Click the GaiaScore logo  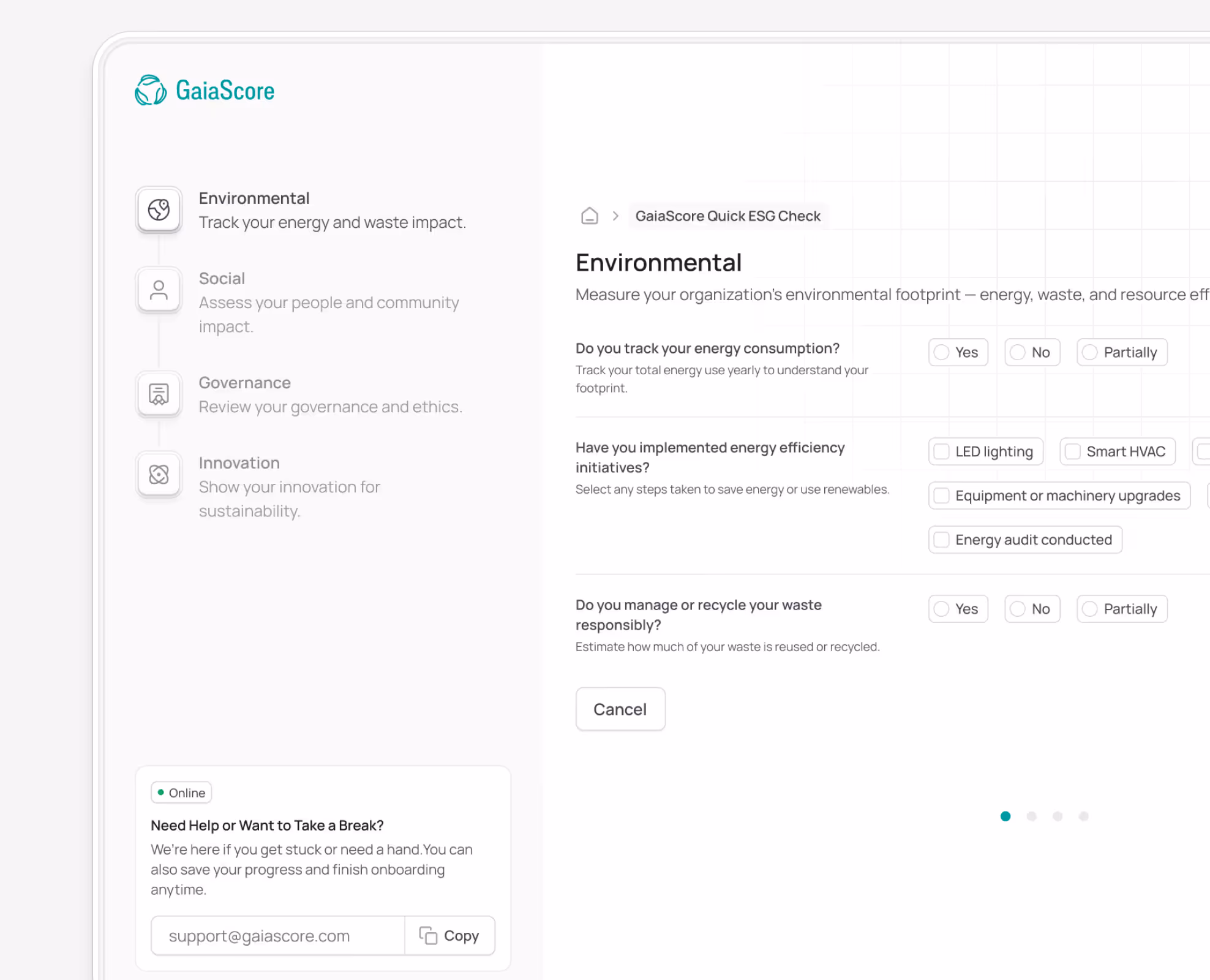(205, 89)
